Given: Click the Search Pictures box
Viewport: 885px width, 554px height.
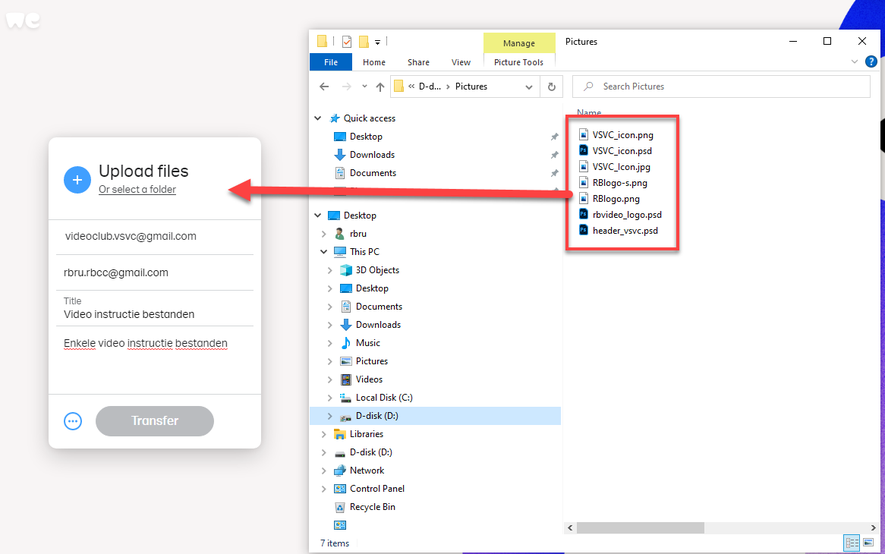Looking at the screenshot, I should pyautogui.click(x=721, y=86).
